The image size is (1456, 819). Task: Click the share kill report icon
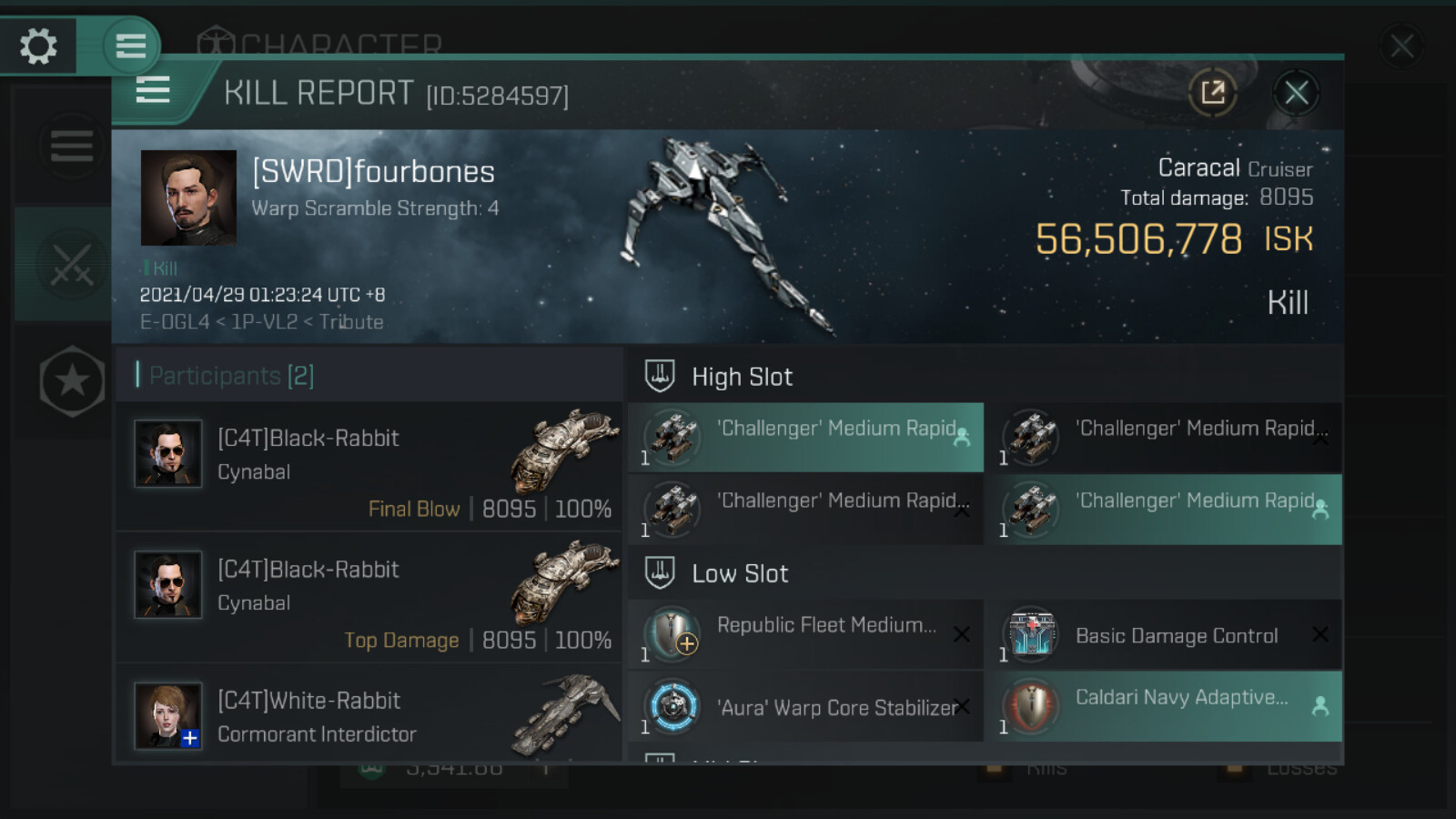coord(1212,92)
